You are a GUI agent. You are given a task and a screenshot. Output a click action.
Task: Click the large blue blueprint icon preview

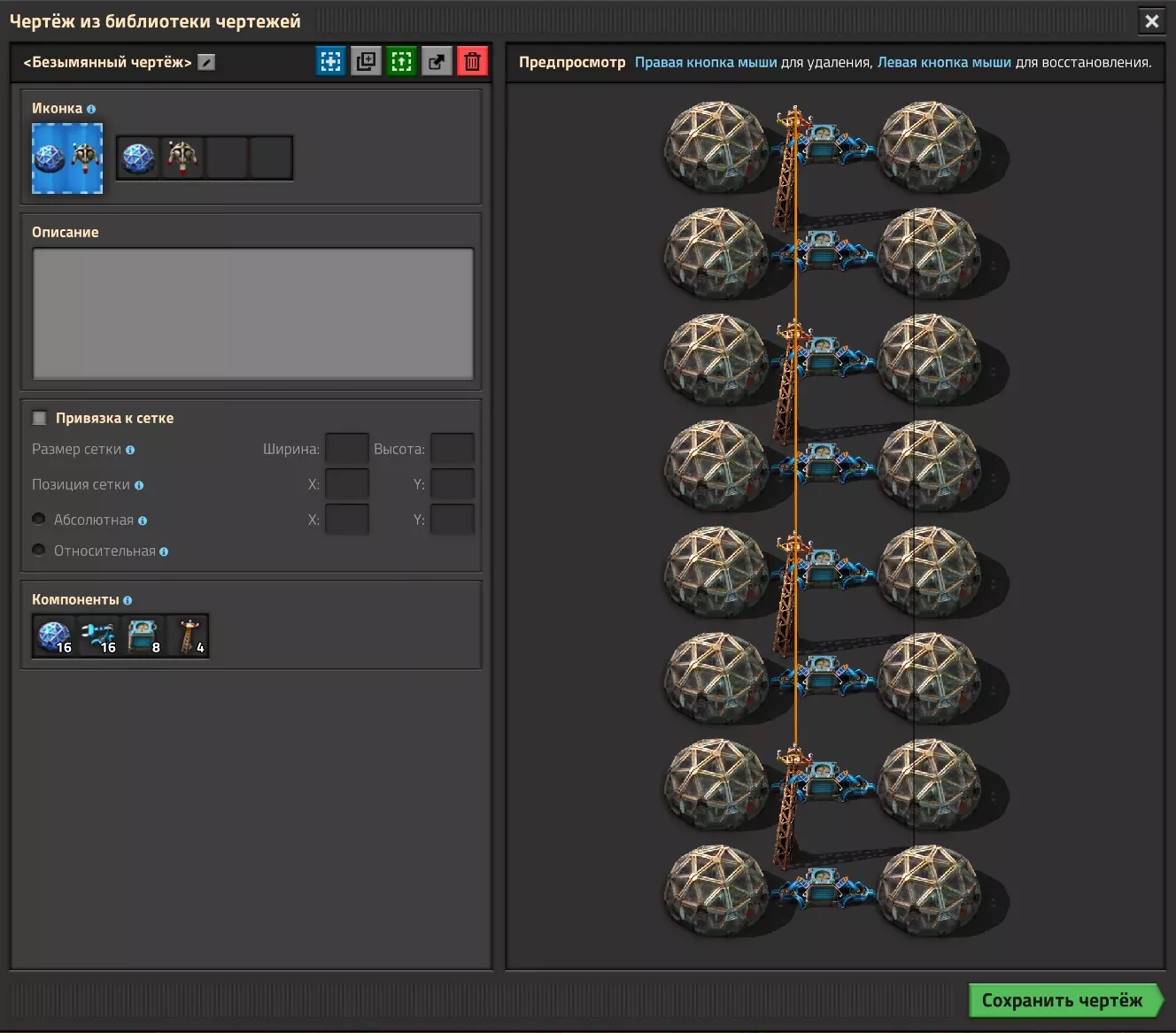pos(67,158)
